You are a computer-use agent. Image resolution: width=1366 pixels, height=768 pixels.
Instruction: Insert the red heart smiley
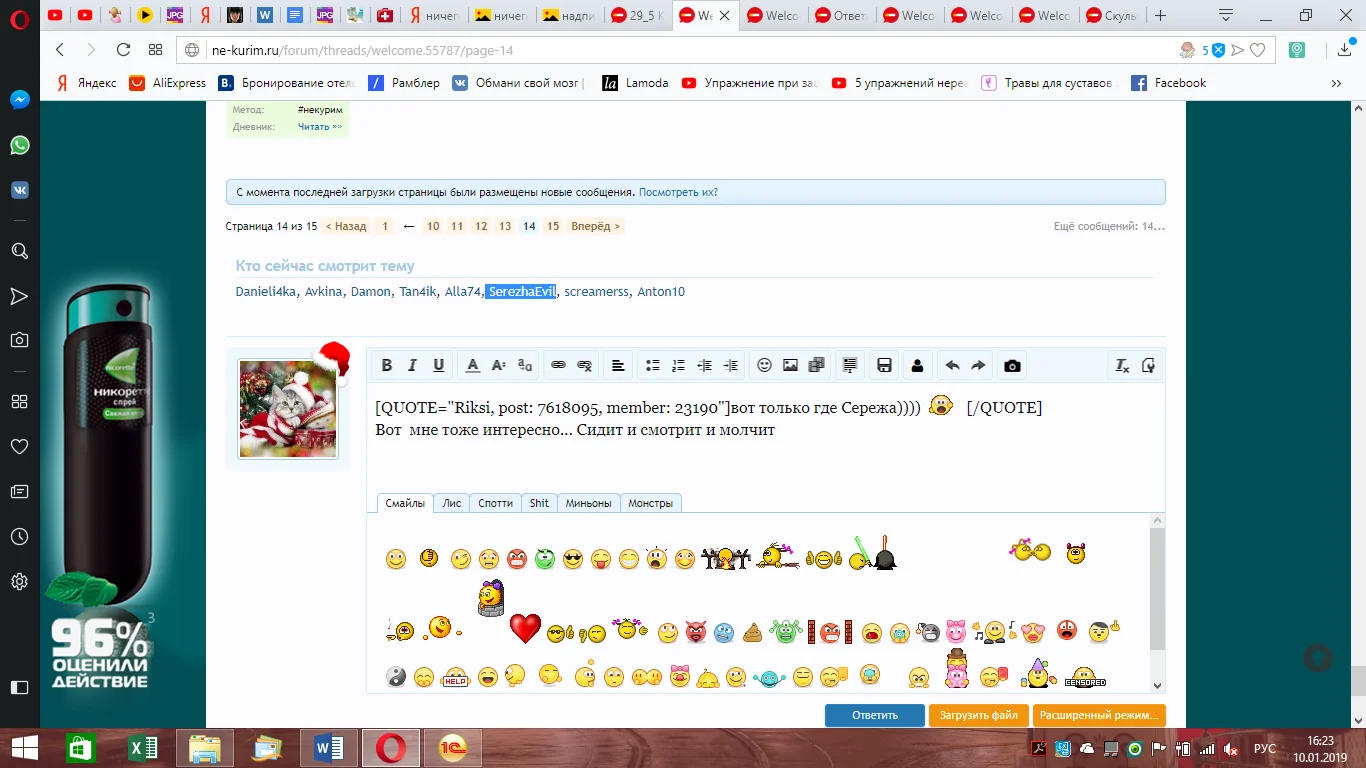(x=525, y=629)
